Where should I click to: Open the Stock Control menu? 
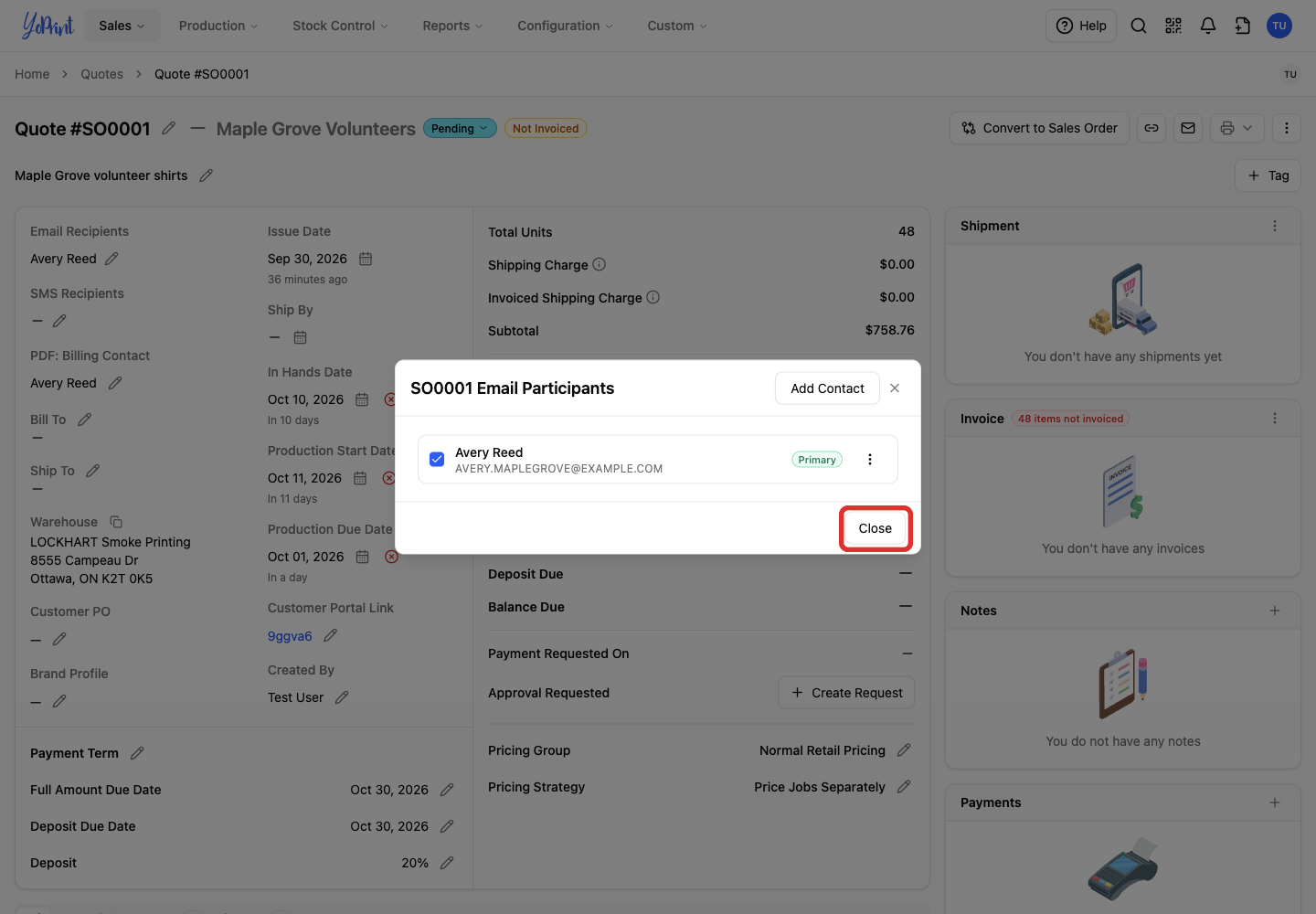(340, 26)
